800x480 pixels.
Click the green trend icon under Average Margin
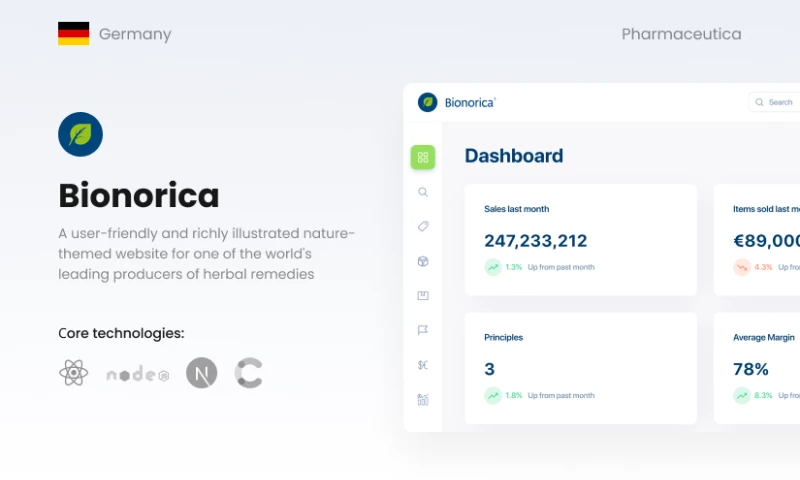click(742, 395)
